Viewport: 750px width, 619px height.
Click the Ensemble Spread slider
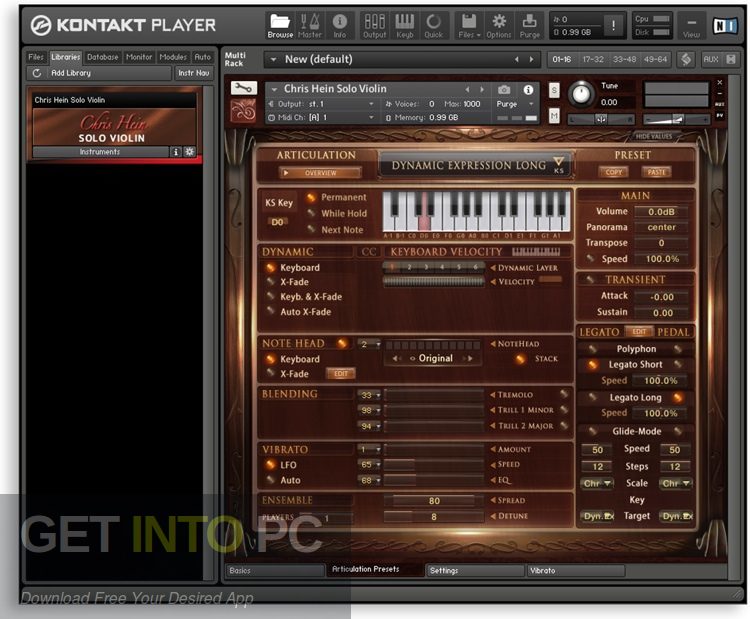point(433,500)
